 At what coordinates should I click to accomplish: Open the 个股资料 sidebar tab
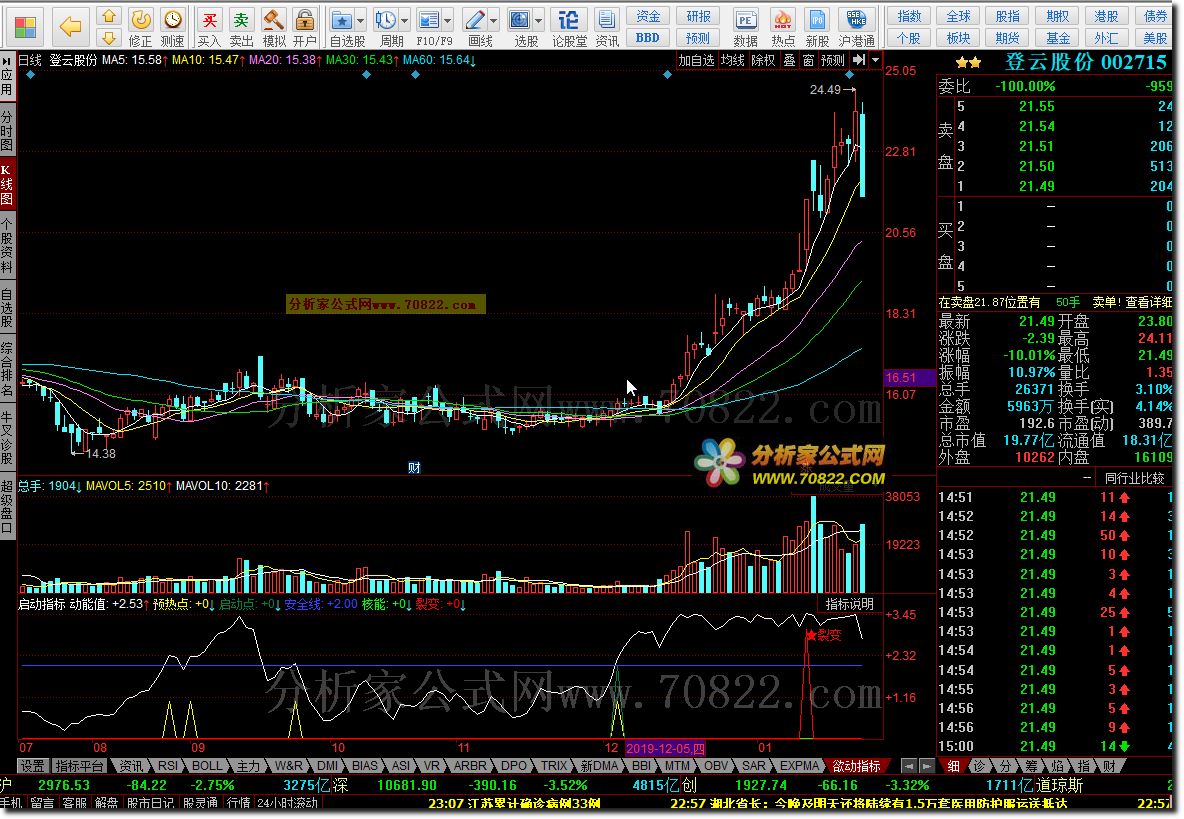[x=7, y=247]
